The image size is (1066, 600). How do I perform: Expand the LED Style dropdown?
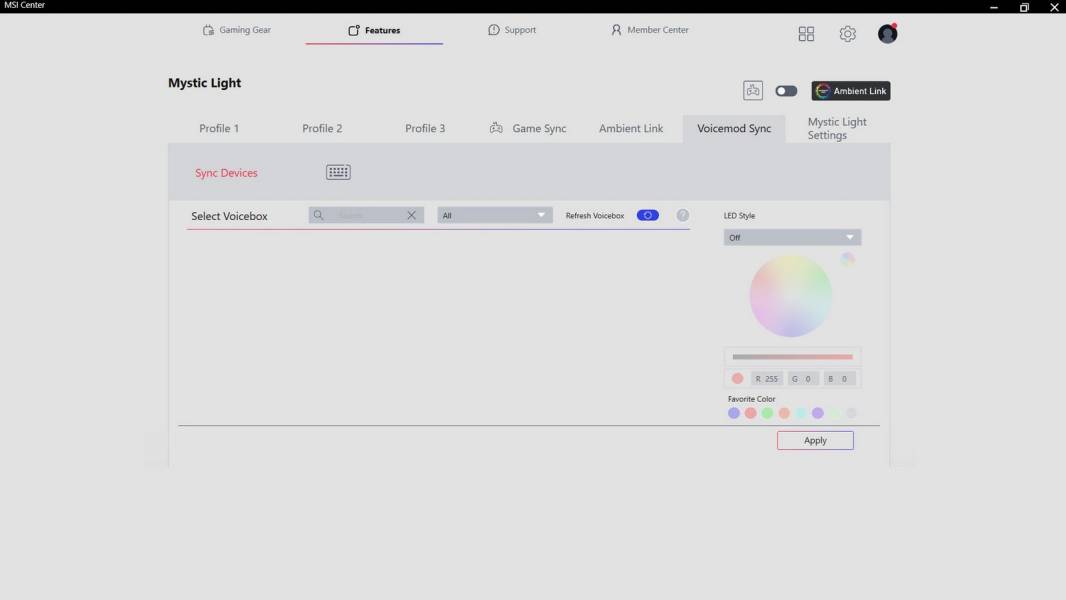coord(792,238)
